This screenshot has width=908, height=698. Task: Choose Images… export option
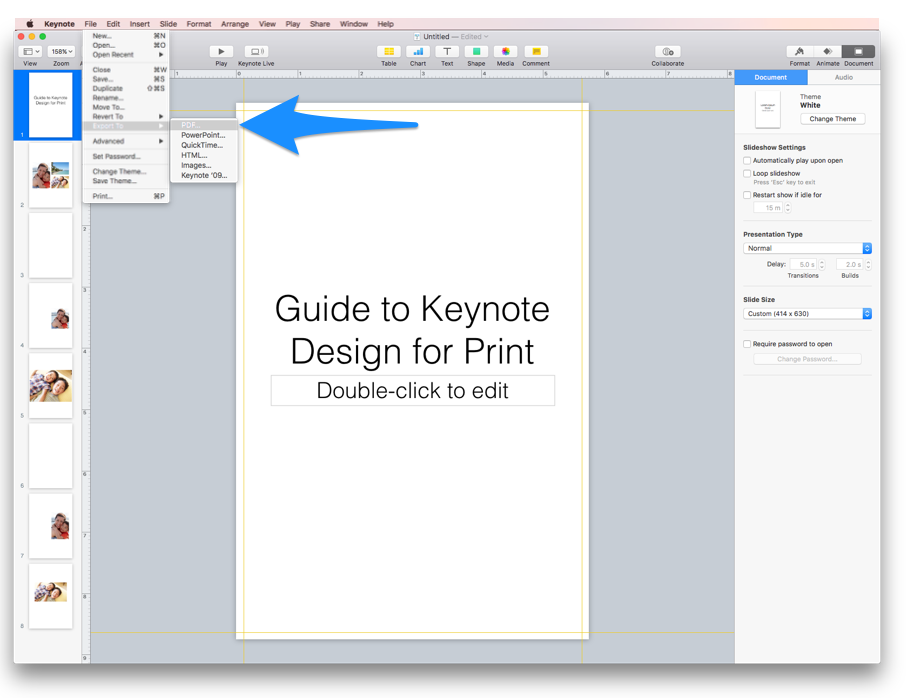[204, 165]
